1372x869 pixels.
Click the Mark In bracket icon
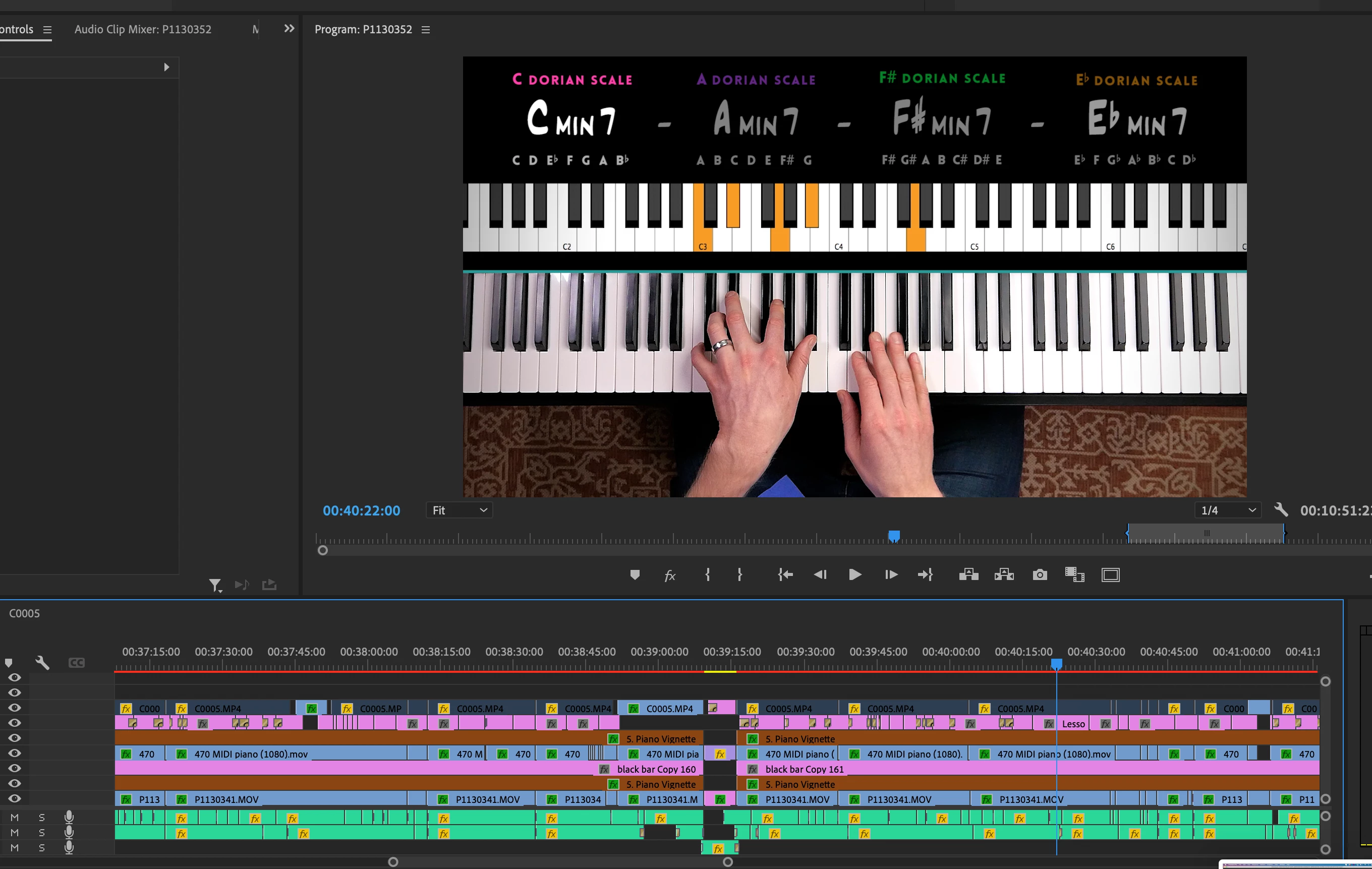point(707,574)
